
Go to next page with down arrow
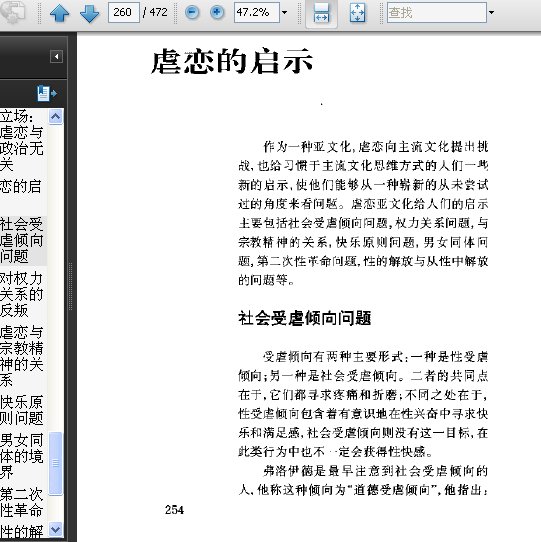pyautogui.click(x=90, y=13)
